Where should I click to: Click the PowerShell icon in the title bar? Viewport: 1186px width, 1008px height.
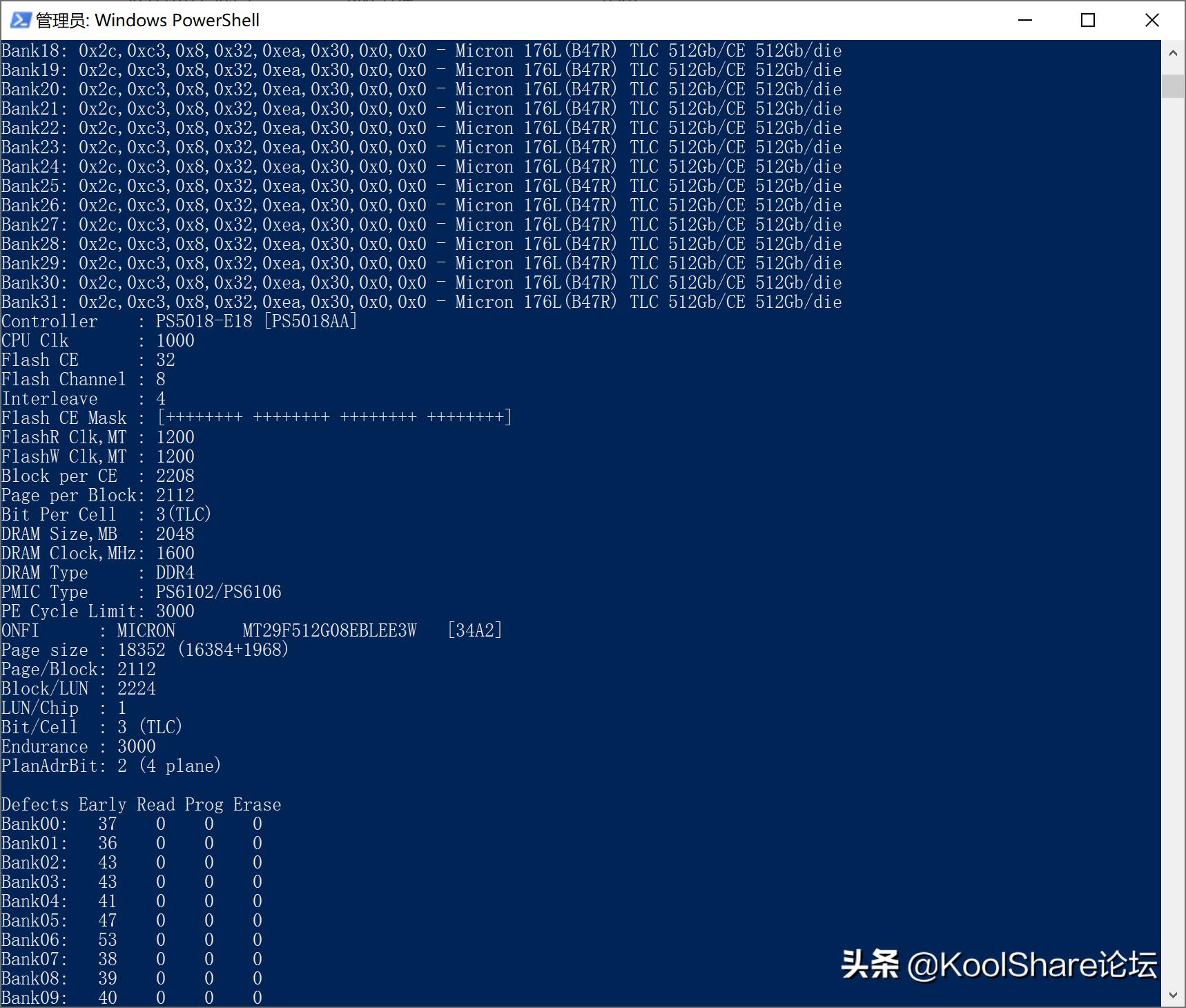(21, 20)
